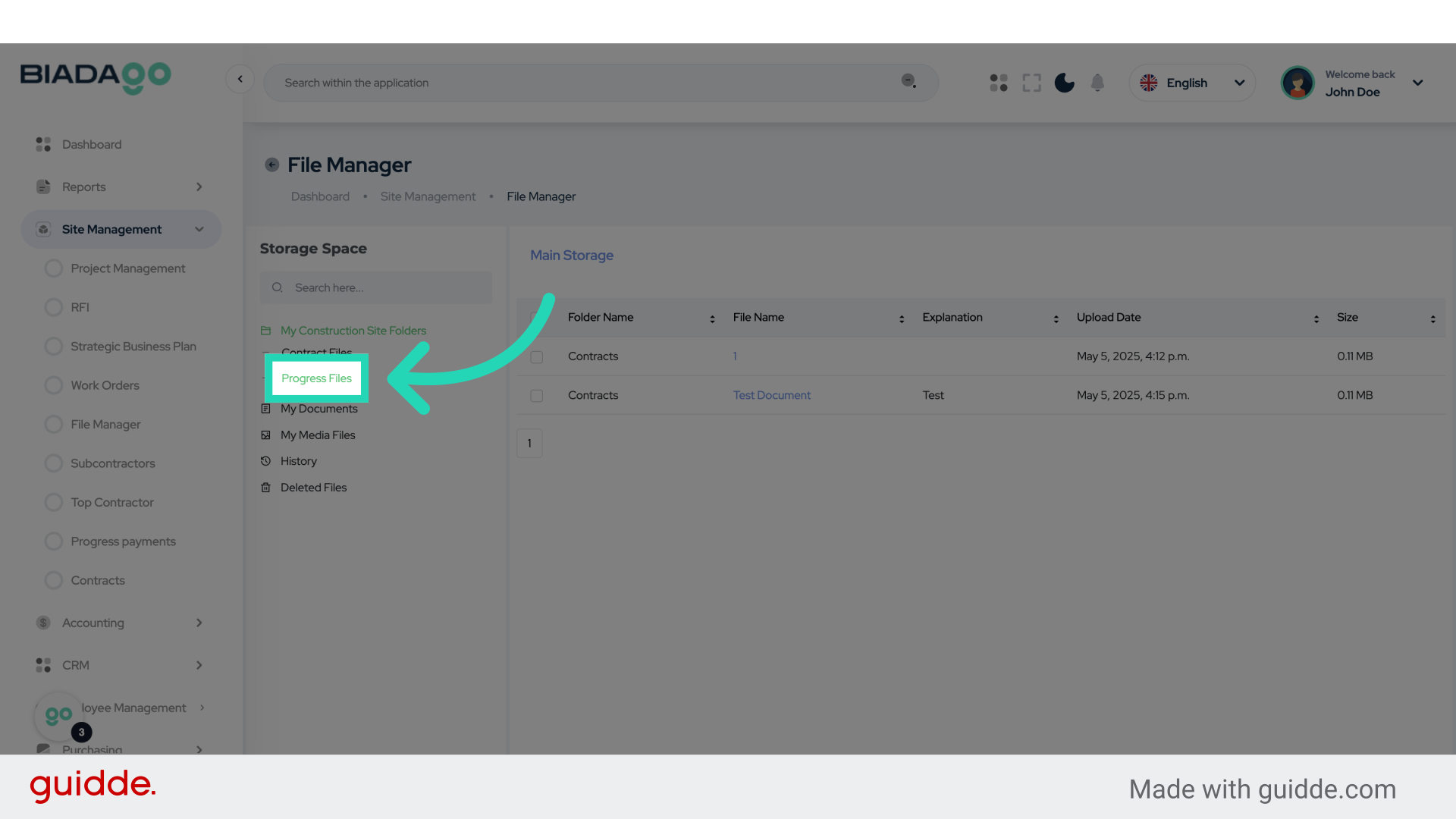1456x819 pixels.
Task: Check the Test Document row checkbox
Action: point(537,396)
